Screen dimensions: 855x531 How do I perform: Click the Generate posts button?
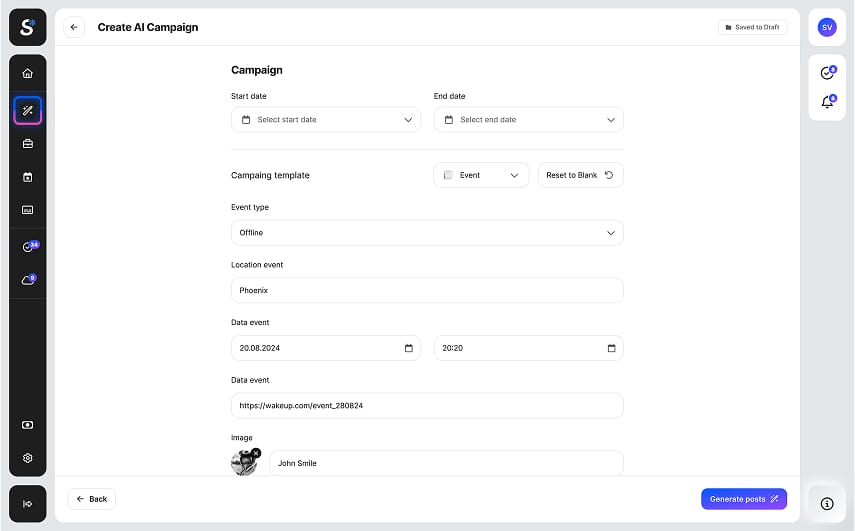coord(743,499)
